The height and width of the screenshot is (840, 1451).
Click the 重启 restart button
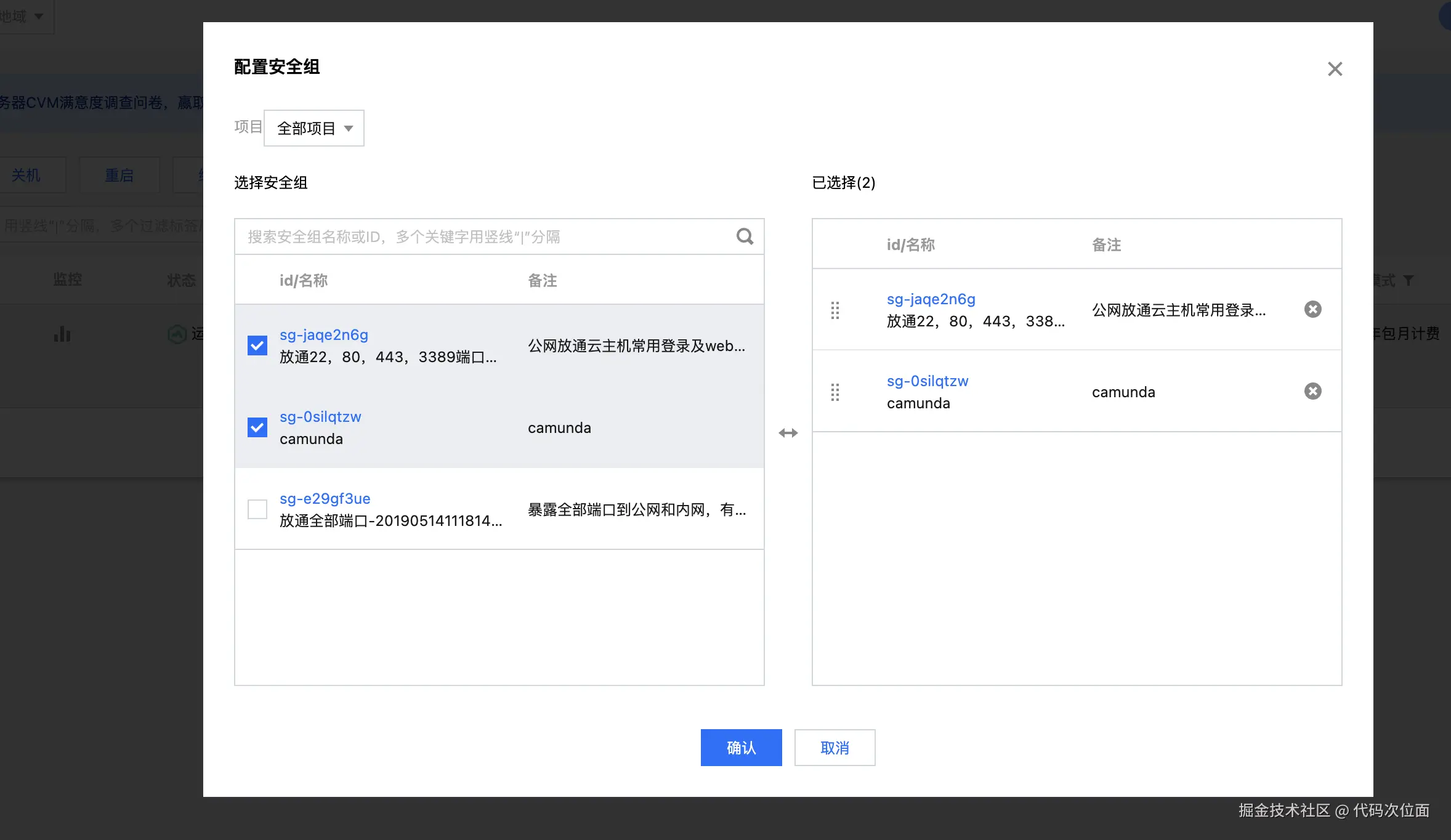click(119, 176)
